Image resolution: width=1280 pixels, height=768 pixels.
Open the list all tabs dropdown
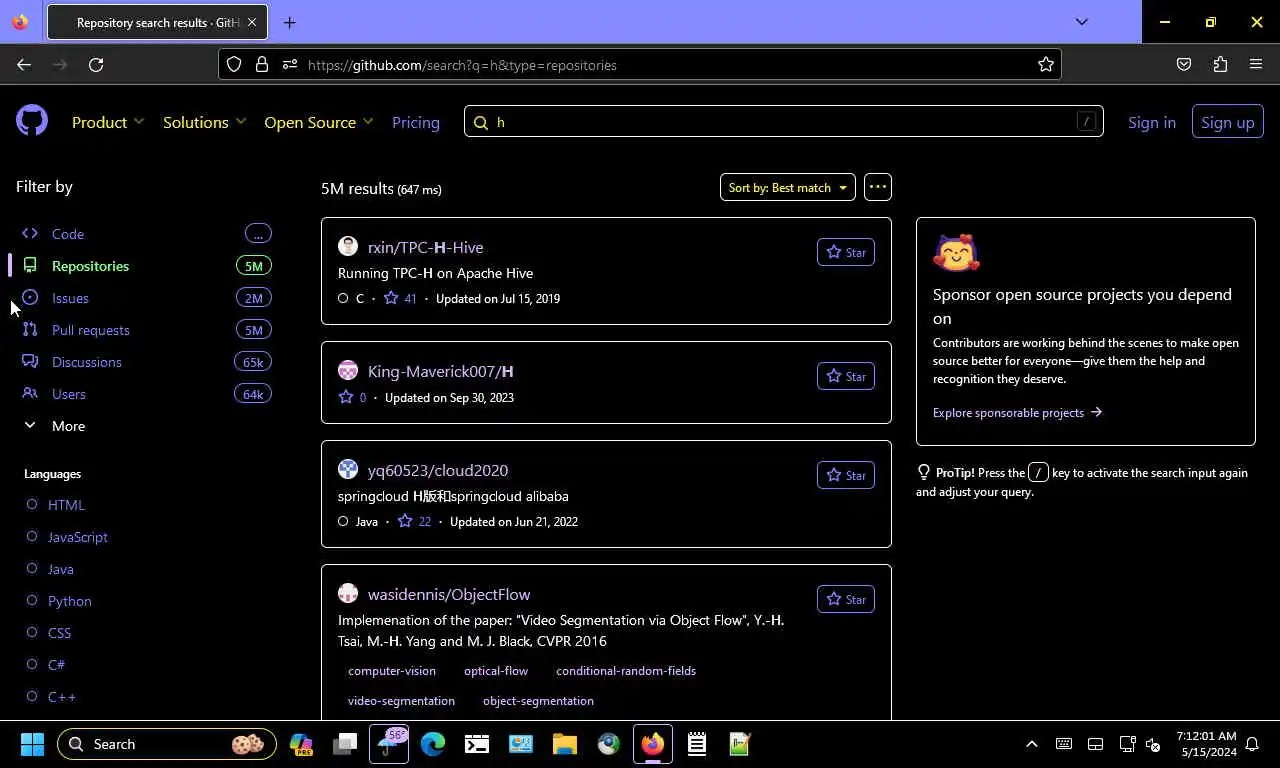[1081, 22]
